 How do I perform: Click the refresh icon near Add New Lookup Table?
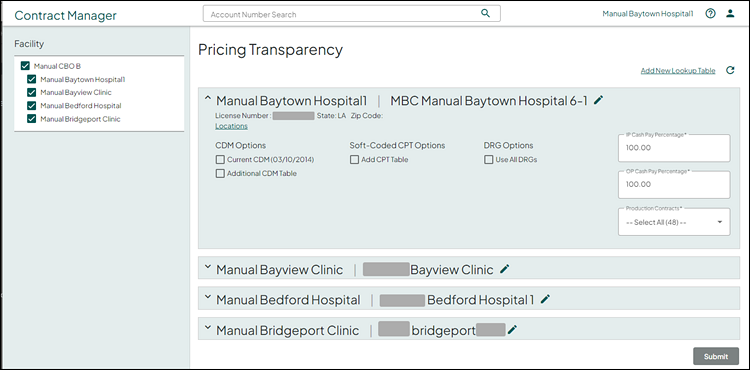coord(730,70)
